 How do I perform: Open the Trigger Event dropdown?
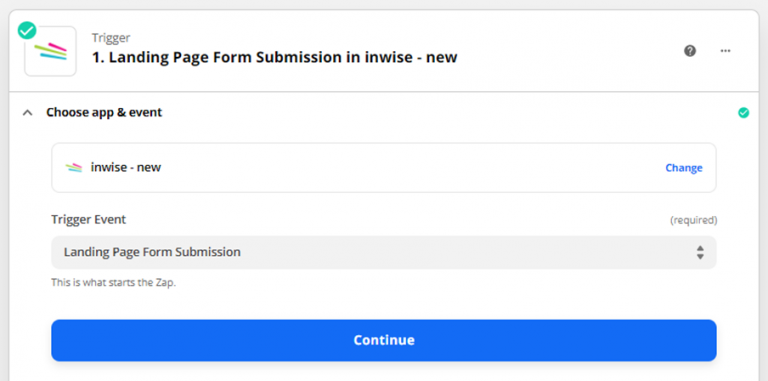click(x=384, y=252)
